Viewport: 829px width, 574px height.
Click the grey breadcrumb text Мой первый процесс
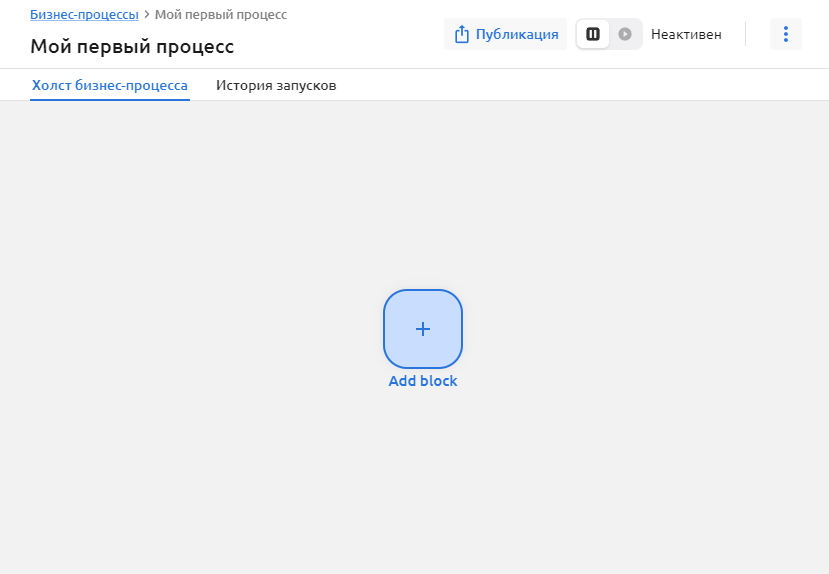pos(221,15)
